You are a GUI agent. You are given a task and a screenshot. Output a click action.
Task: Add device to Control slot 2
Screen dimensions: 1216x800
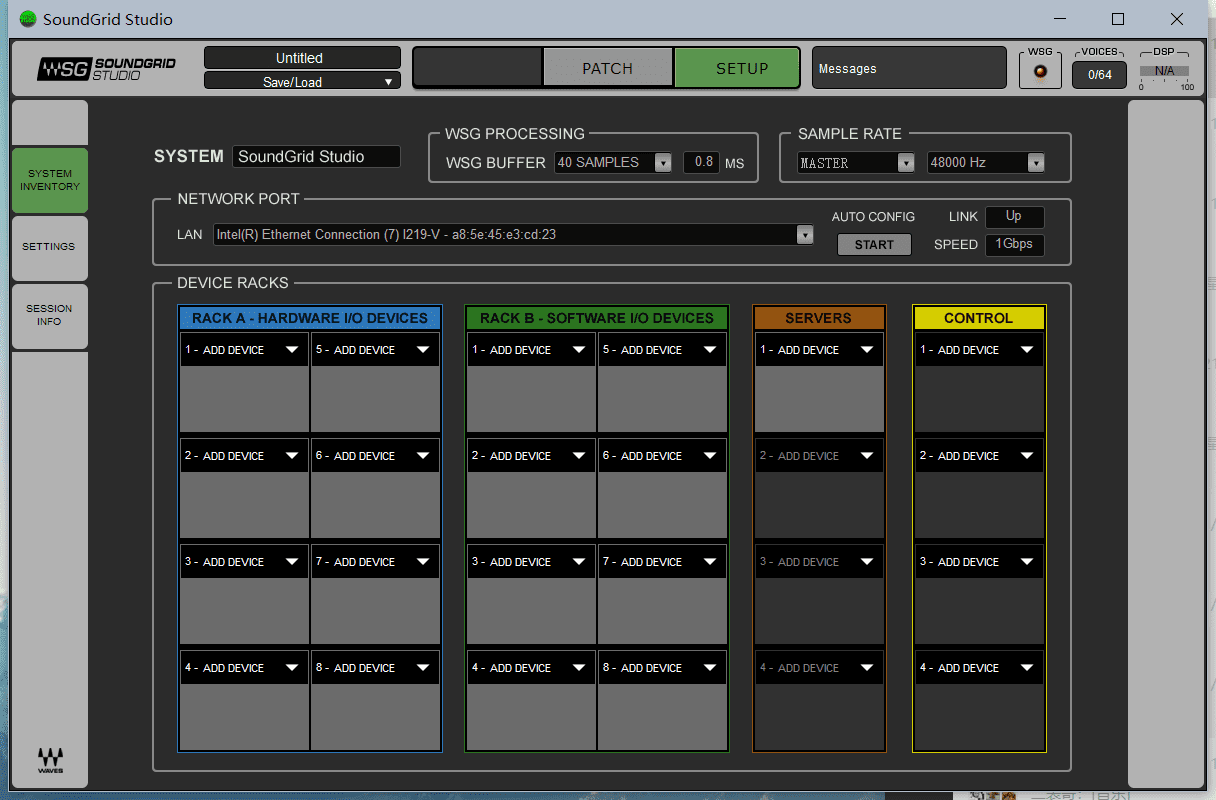(979, 456)
